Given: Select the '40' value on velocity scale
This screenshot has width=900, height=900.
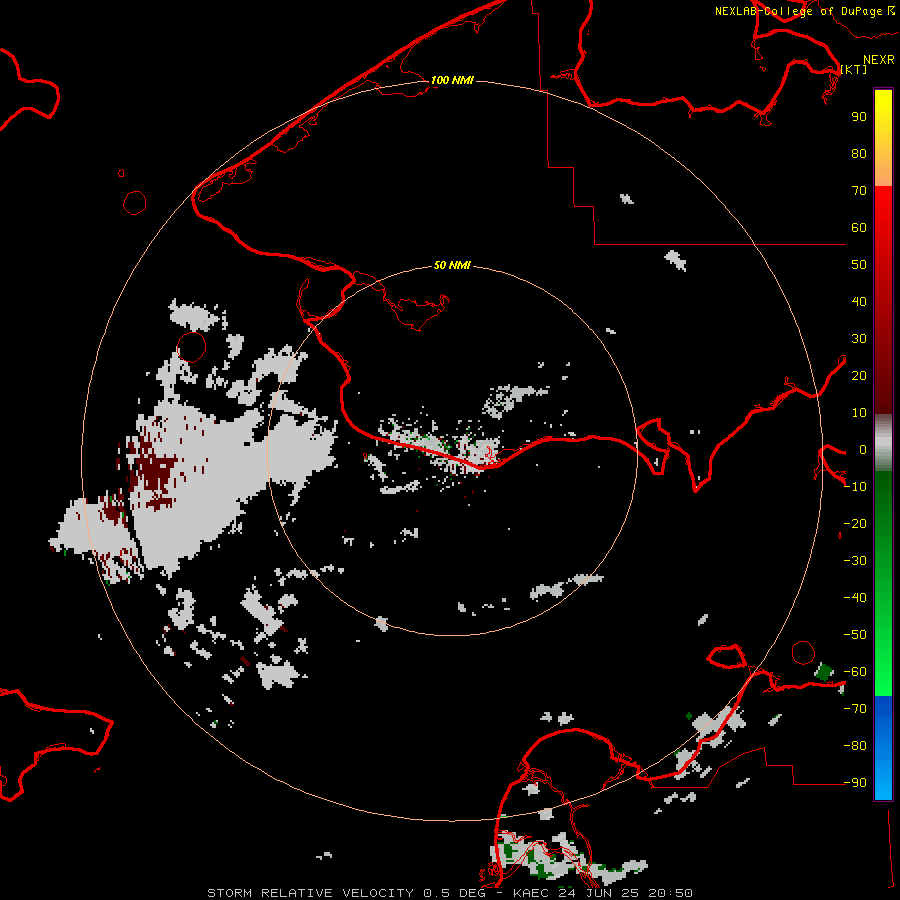Looking at the screenshot, I should (x=859, y=301).
